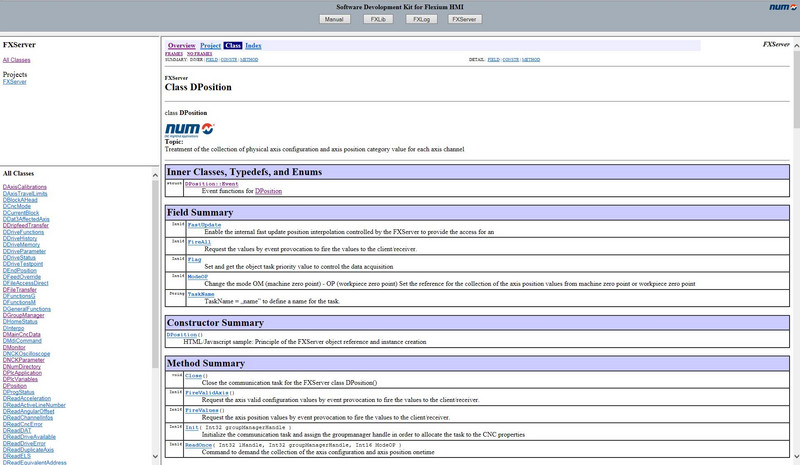Open the DPosition::Event inner class

(211, 184)
